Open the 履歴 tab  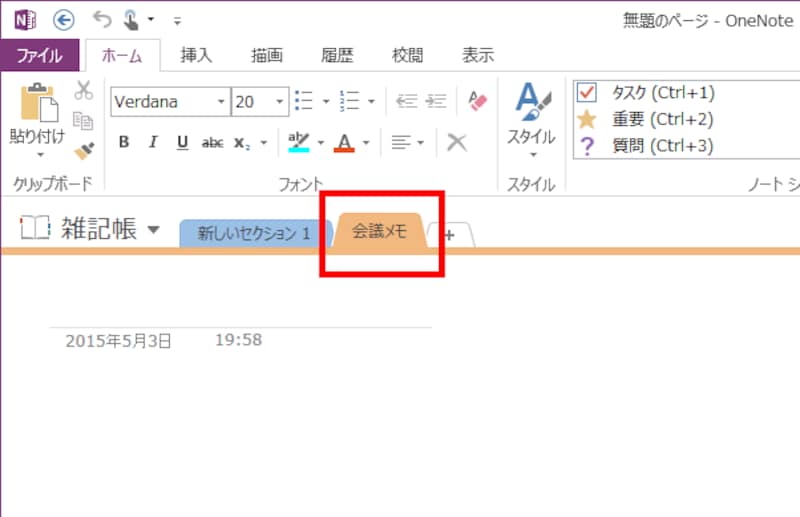click(337, 55)
